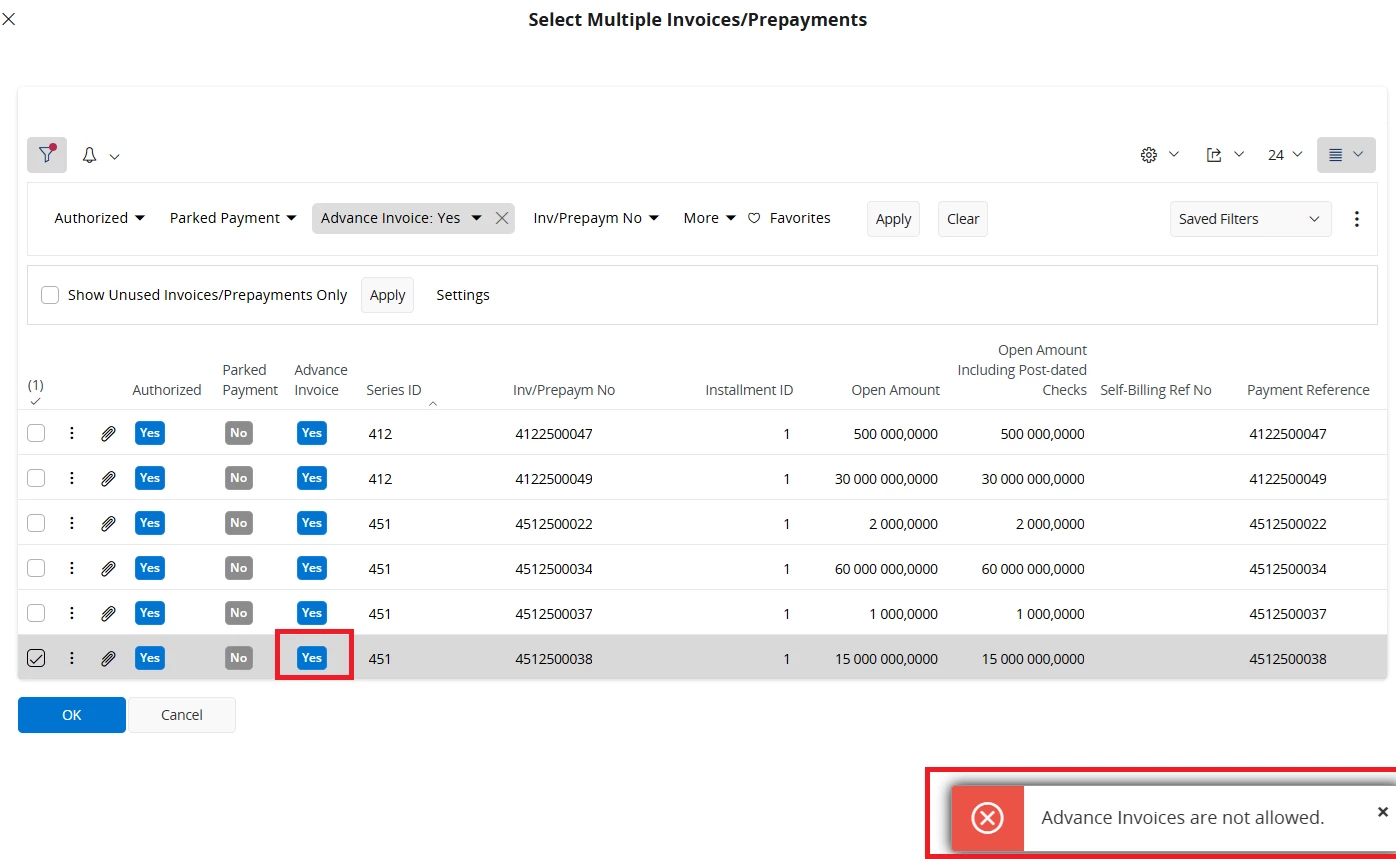Open the Saved Filters combo box
Viewport: 1396px width, 859px height.
pos(1250,219)
